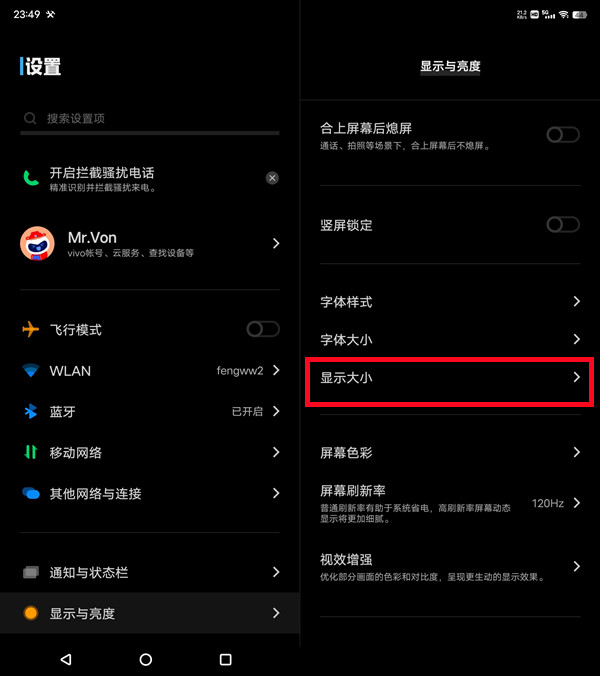Dismiss the 开启拦截骚扰电话 suggestion
Image resolution: width=600 pixels, height=676 pixels.
pyautogui.click(x=272, y=178)
